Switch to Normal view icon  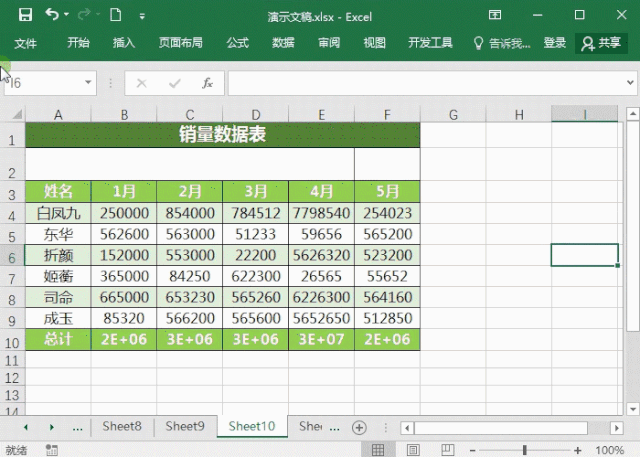click(x=378, y=450)
